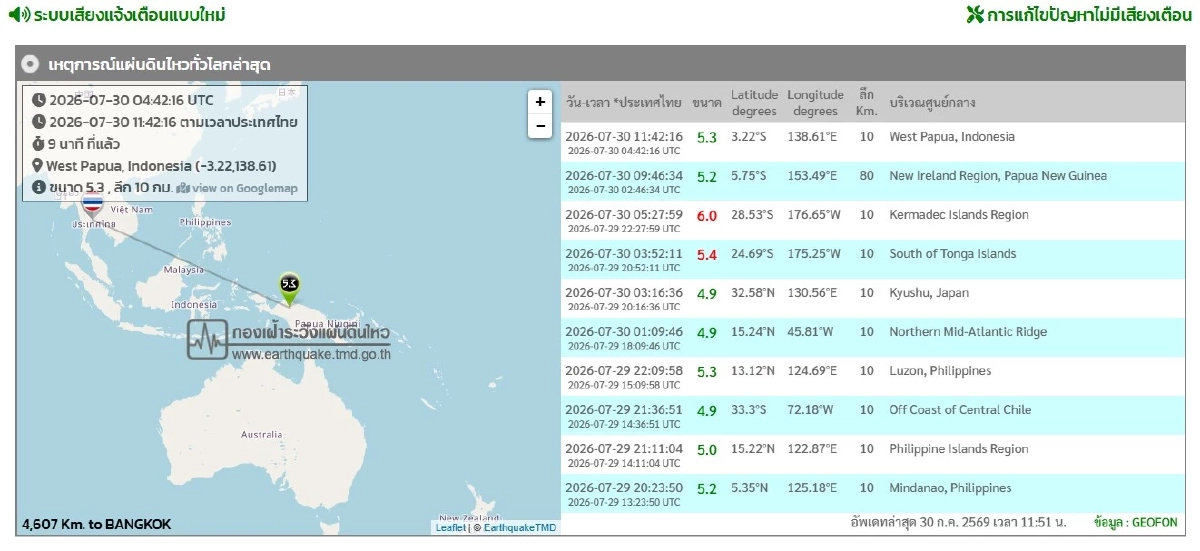The height and width of the screenshot is (551, 1200).
Task: Click the ข้อมูล : GEOFON source label
Action: 1135,522
